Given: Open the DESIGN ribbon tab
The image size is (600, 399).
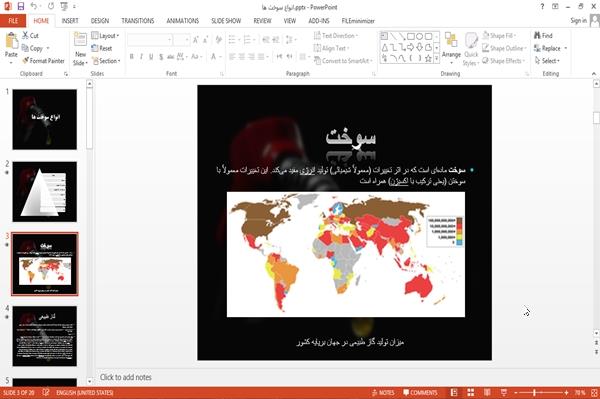Looking at the screenshot, I should [x=100, y=21].
